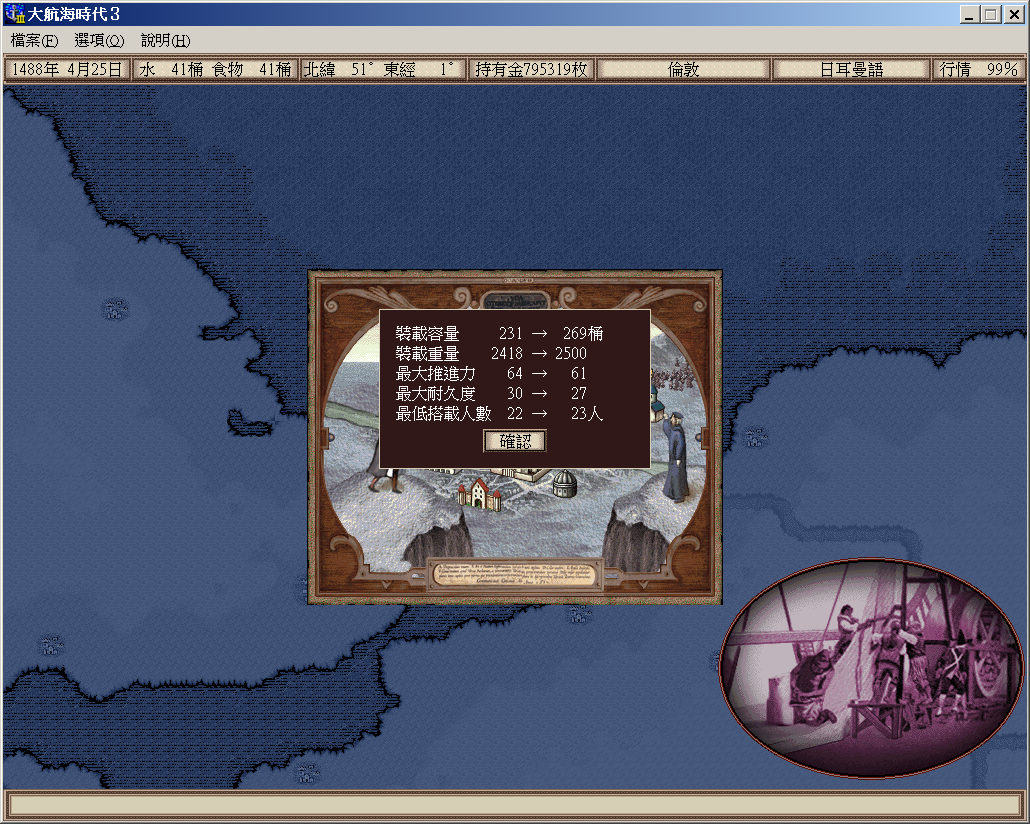Click the plaque atop the wooden frame
This screenshot has width=1030, height=824.
[x=514, y=299]
